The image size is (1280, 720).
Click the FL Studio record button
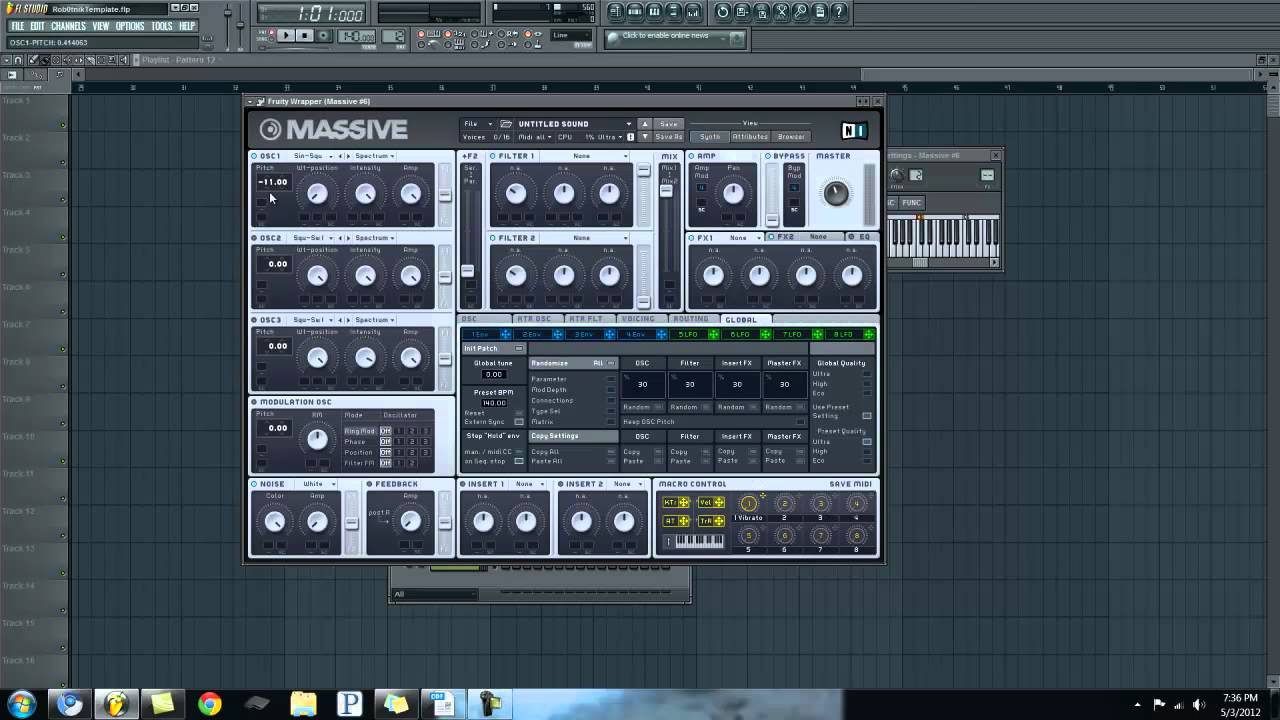(325, 36)
